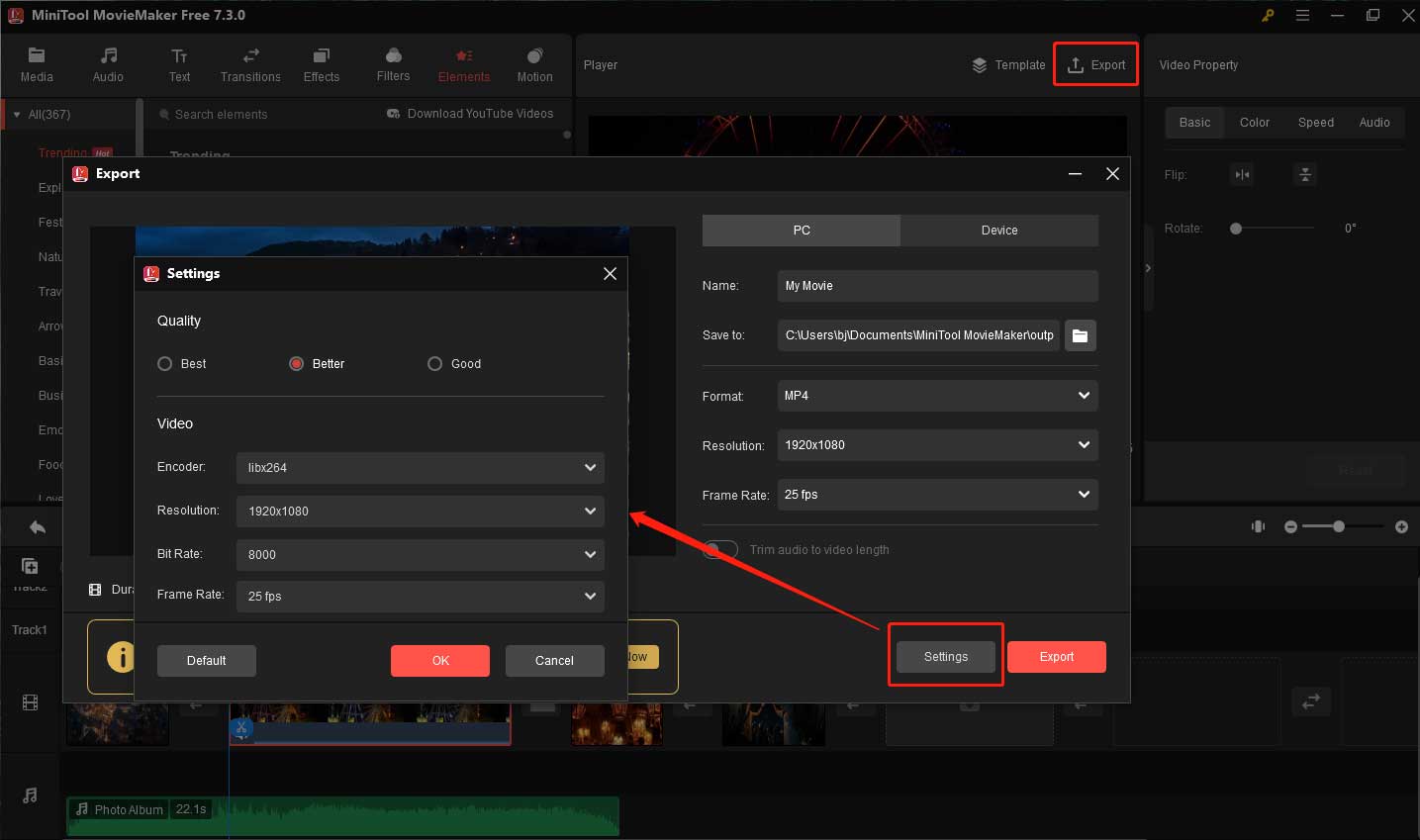Click the zoom out minus icon
The width and height of the screenshot is (1420, 840).
[1290, 527]
